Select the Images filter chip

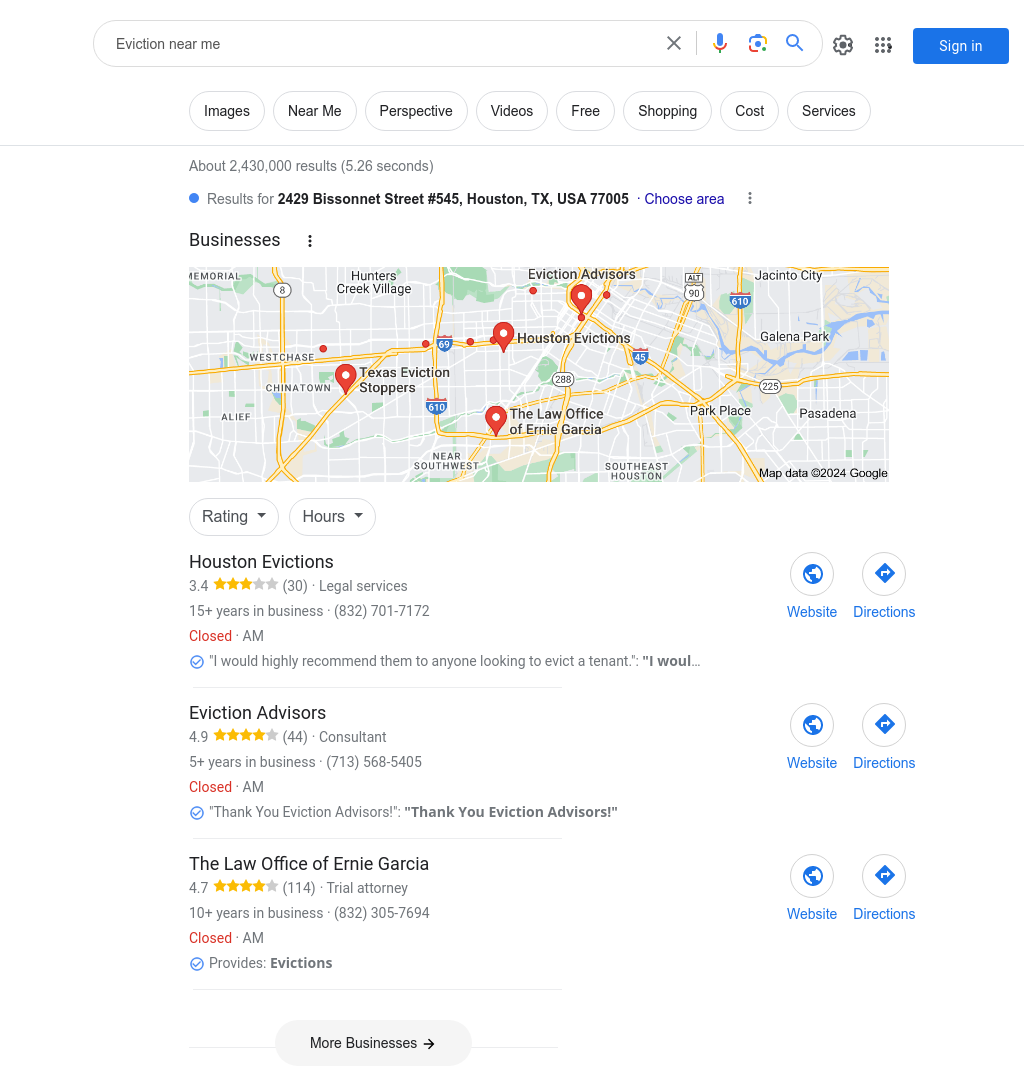tap(227, 111)
